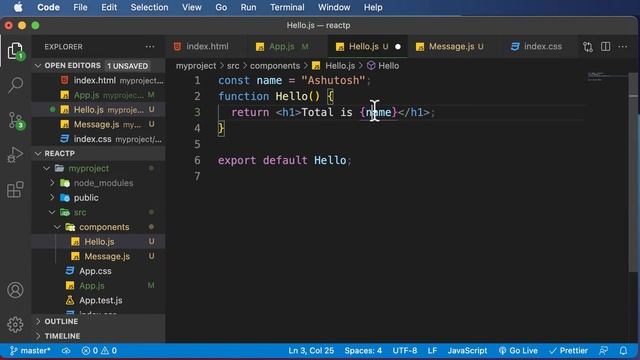Open the Apple menu
This screenshot has width=640, height=360.
pyautogui.click(x=19, y=7)
